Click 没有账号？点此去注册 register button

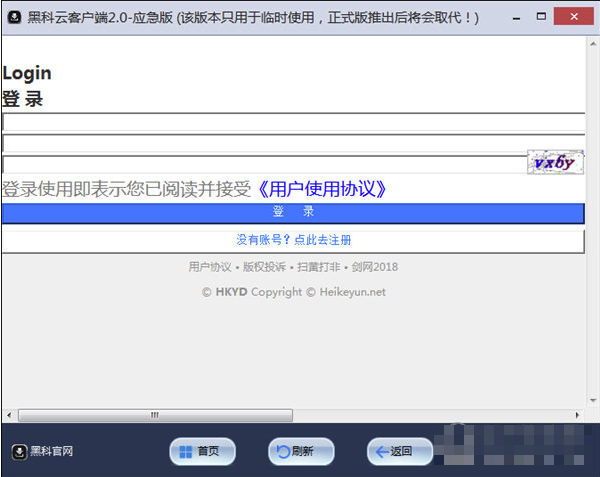293,240
